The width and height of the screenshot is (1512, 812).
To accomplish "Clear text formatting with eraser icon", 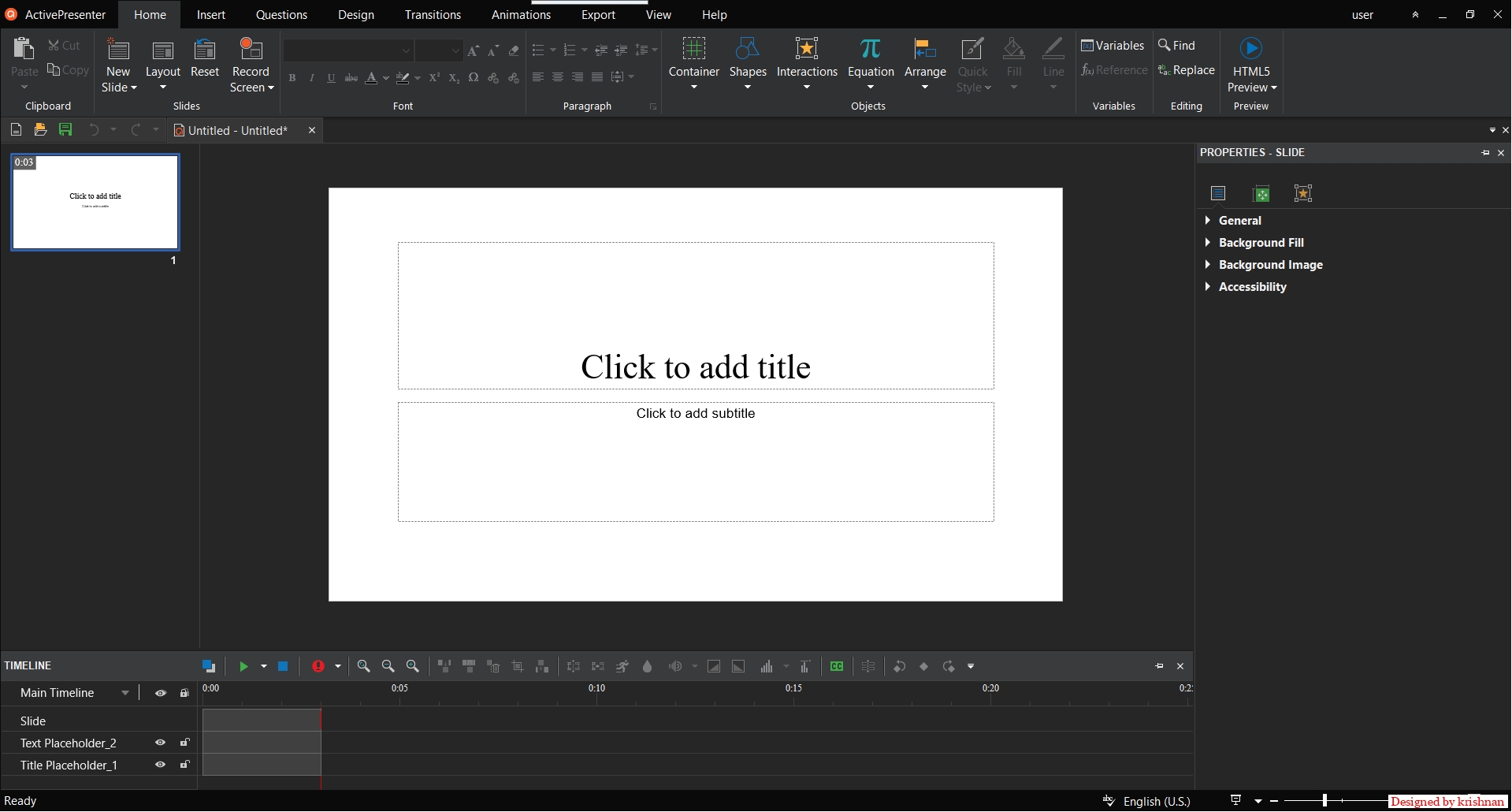I will pos(514,51).
